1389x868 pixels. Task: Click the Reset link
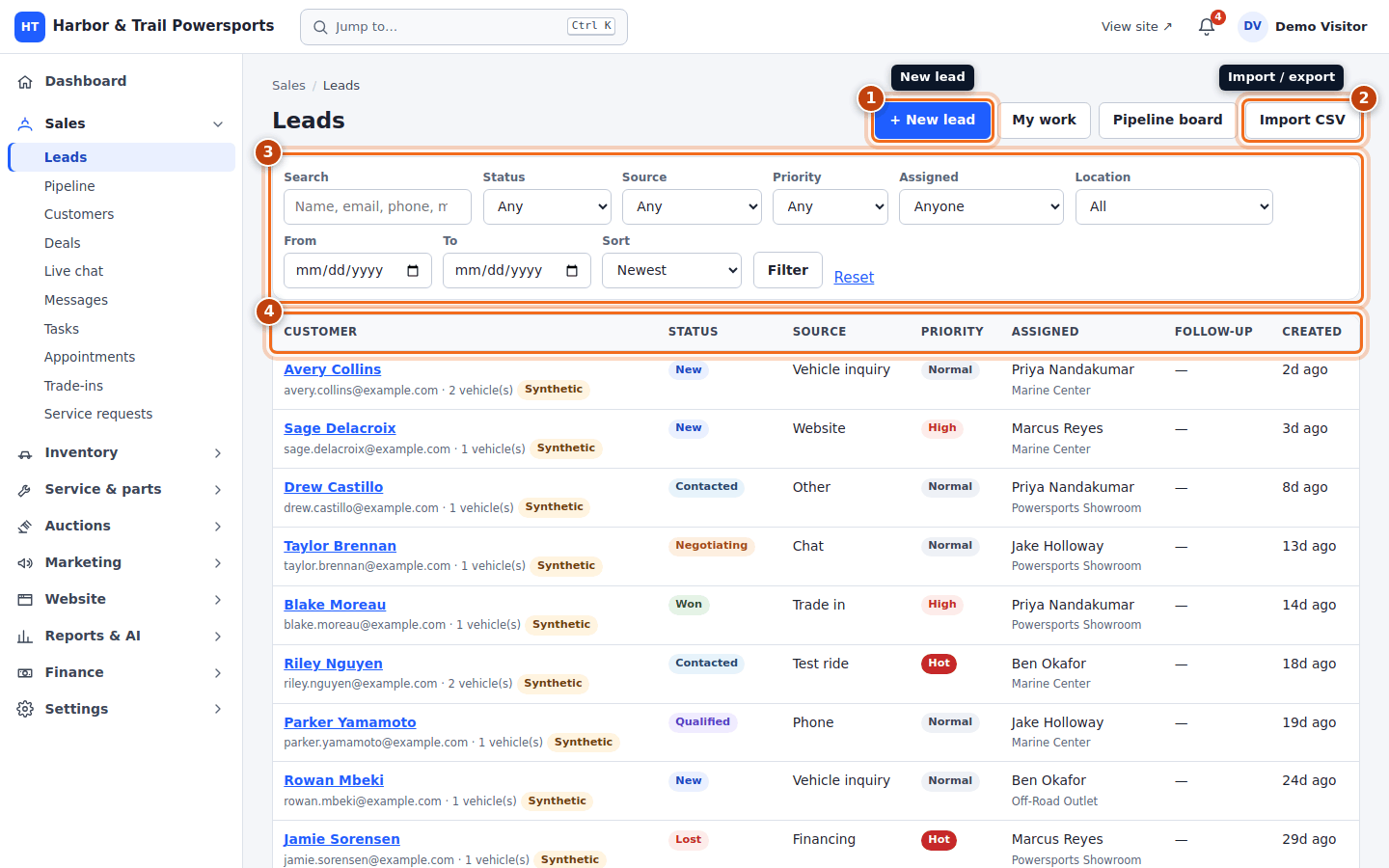854,277
